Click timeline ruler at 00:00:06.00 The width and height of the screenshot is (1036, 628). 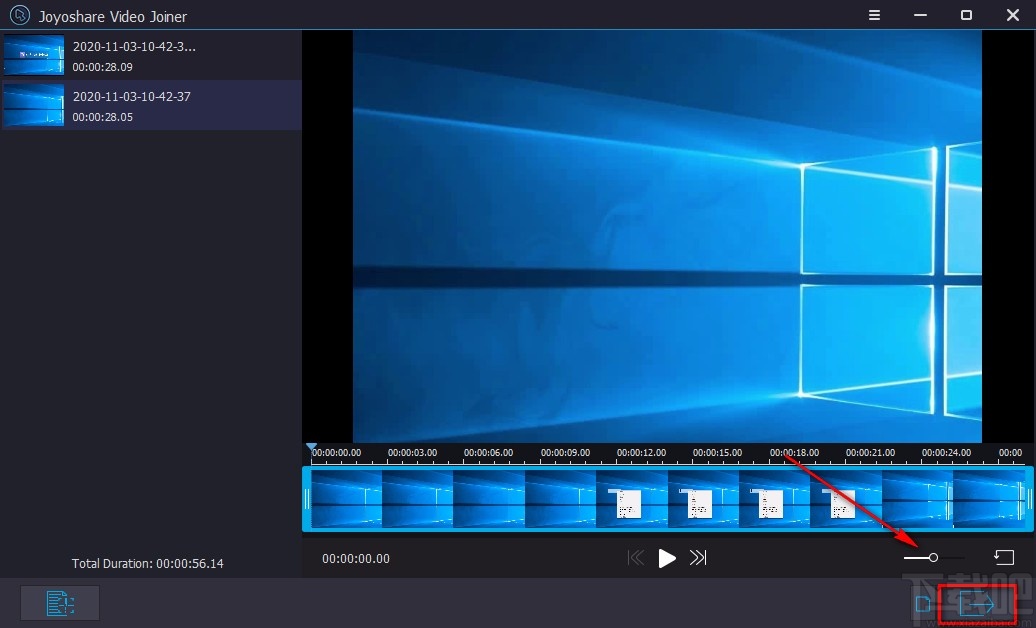point(488,453)
